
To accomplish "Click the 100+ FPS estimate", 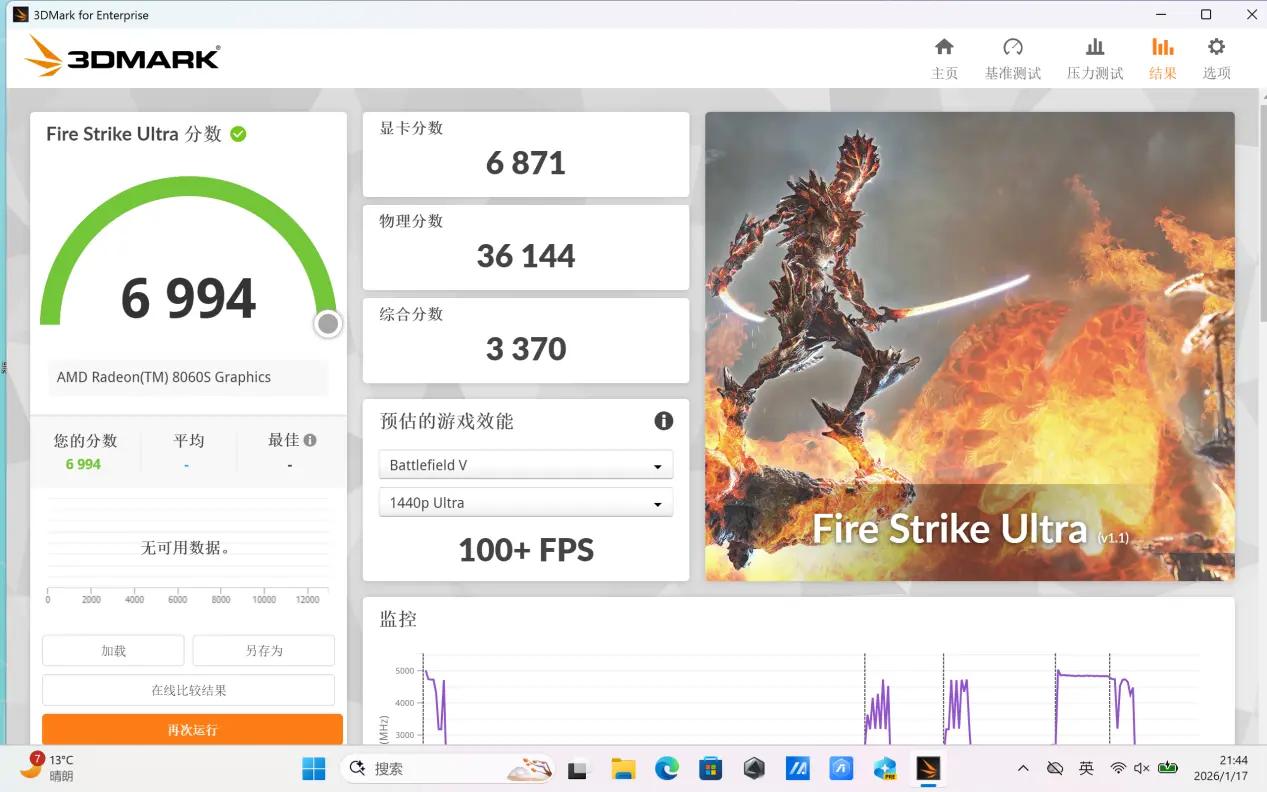I will [x=526, y=550].
